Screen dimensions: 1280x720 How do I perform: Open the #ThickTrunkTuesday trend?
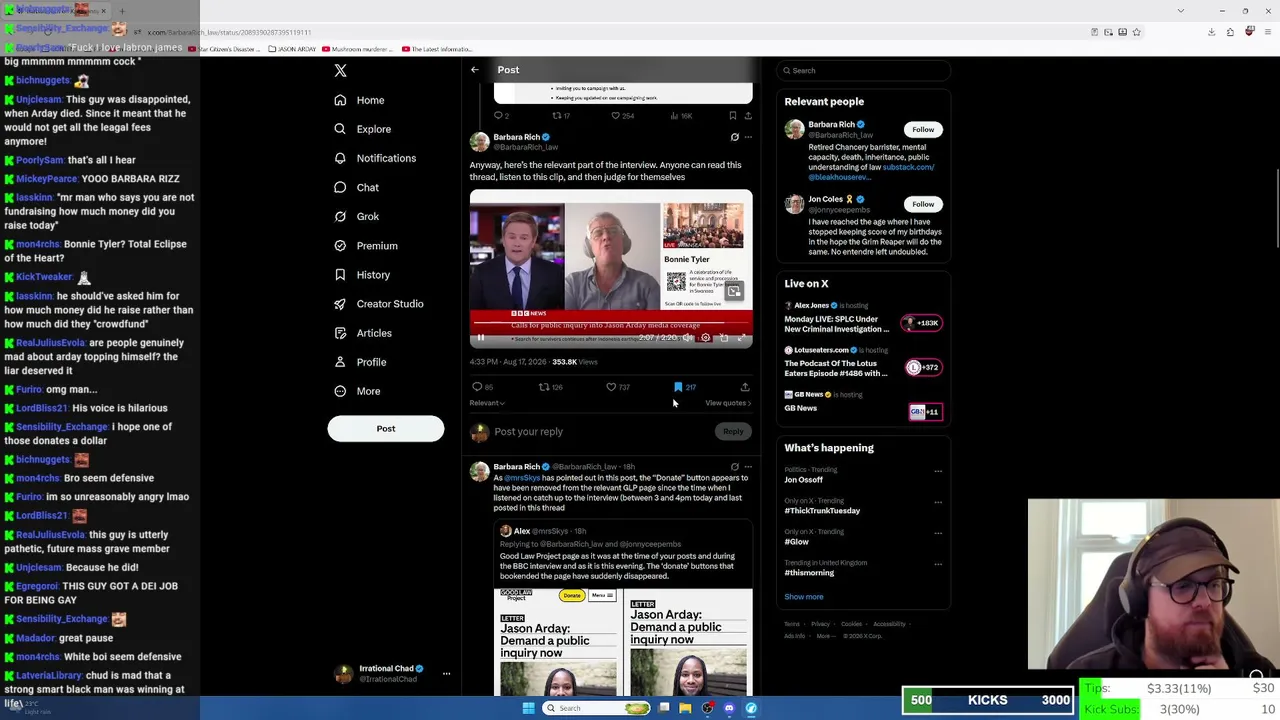point(822,511)
